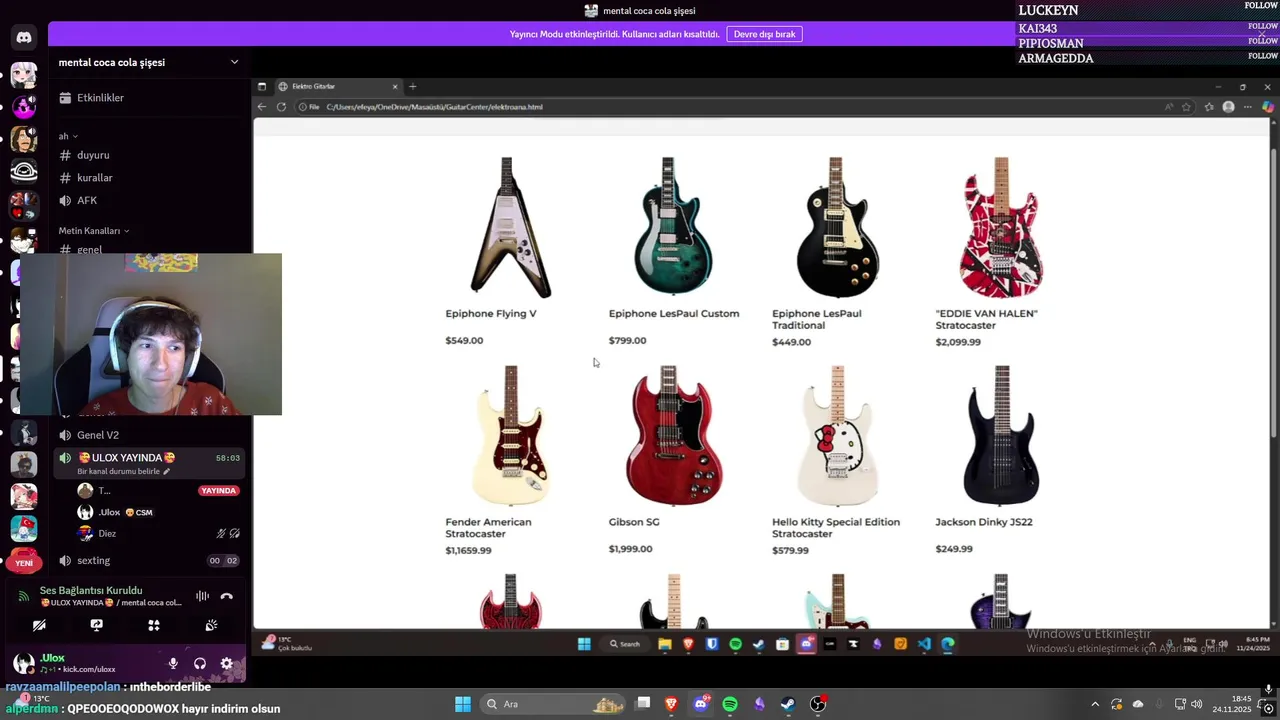1280x720 pixels.
Task: Toggle noise suppression waveform icon
Action: point(202,596)
